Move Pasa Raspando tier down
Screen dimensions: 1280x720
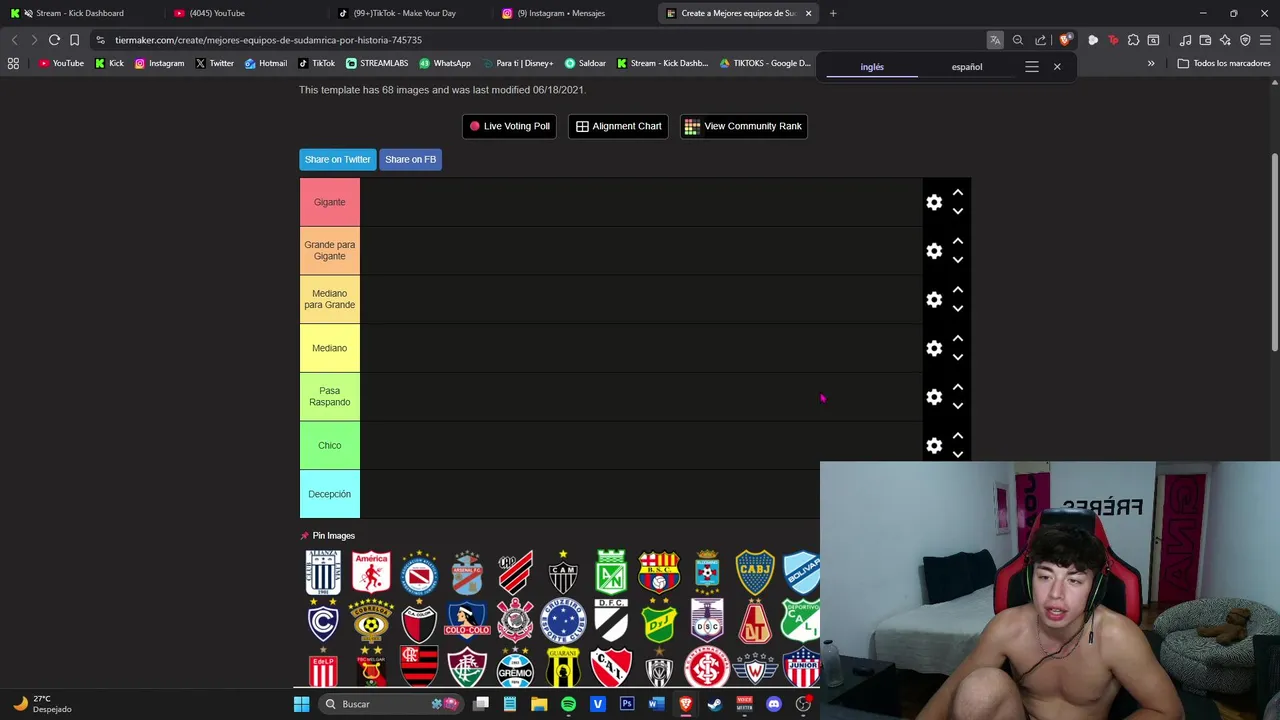pos(958,406)
